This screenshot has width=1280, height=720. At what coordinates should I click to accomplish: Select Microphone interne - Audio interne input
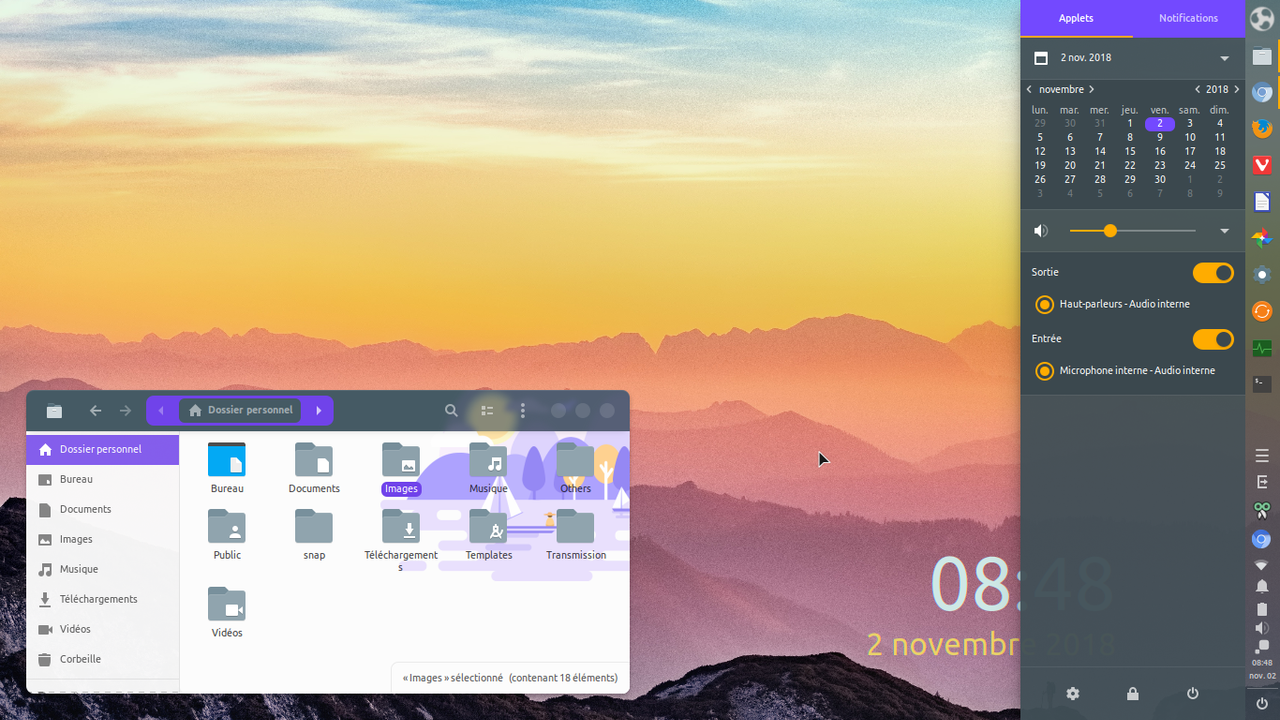point(1125,371)
